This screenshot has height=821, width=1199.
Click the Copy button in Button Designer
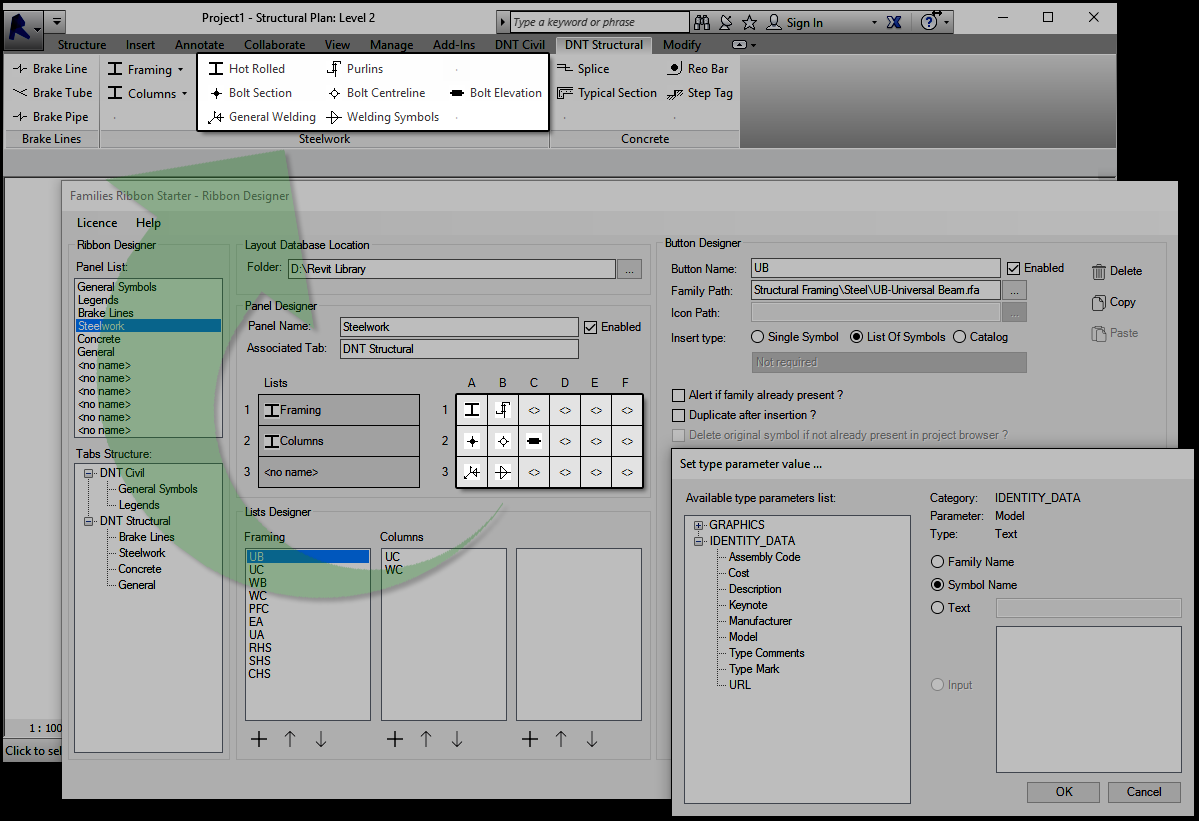pyautogui.click(x=1112, y=302)
